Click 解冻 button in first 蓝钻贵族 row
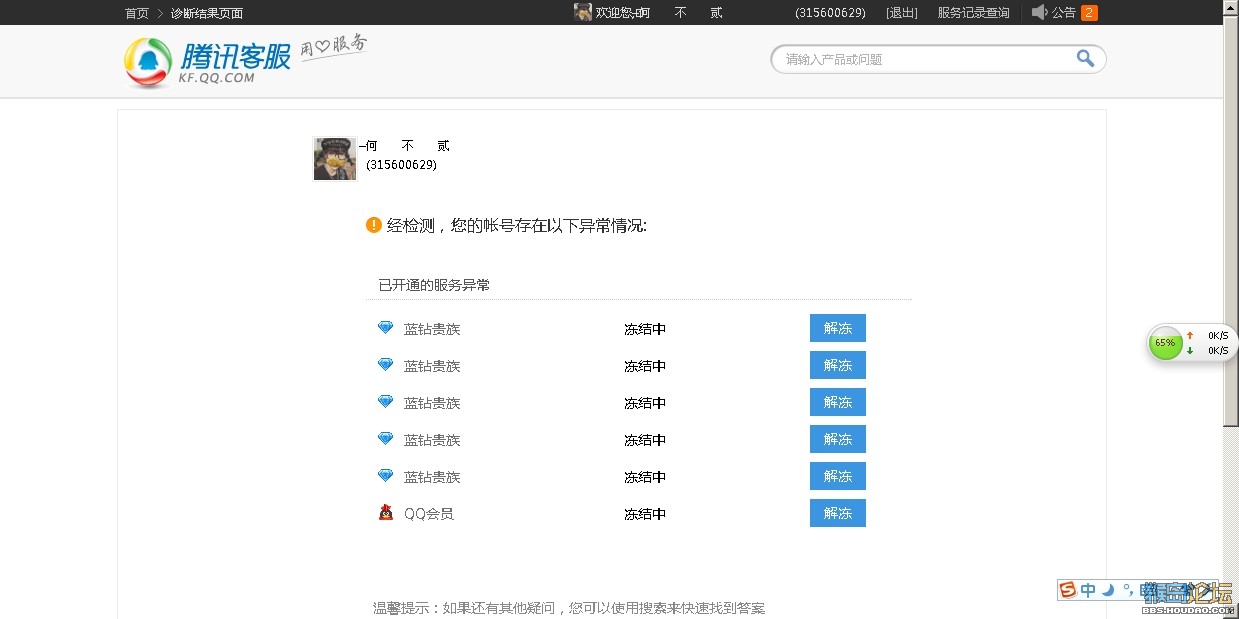1239x619 pixels. pos(838,328)
